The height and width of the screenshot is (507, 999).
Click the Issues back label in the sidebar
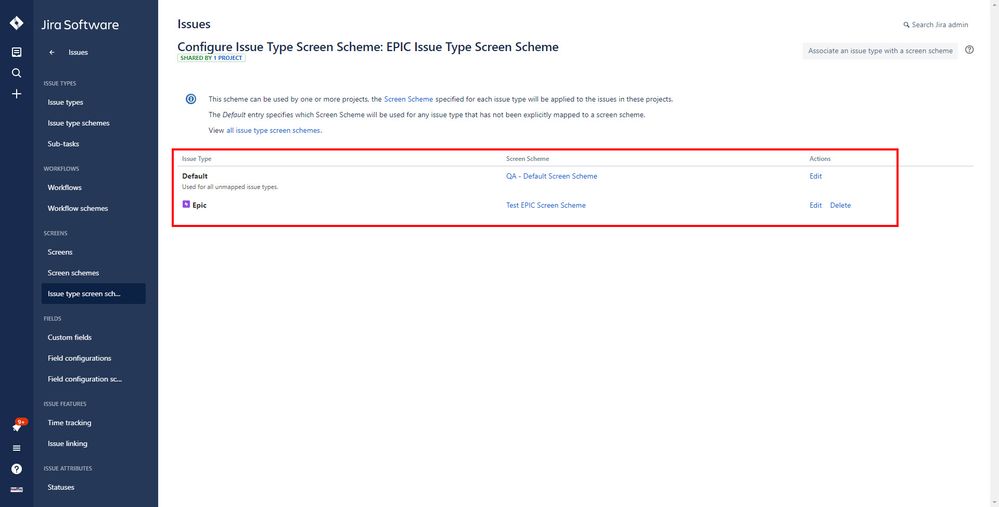pyautogui.click(x=78, y=52)
